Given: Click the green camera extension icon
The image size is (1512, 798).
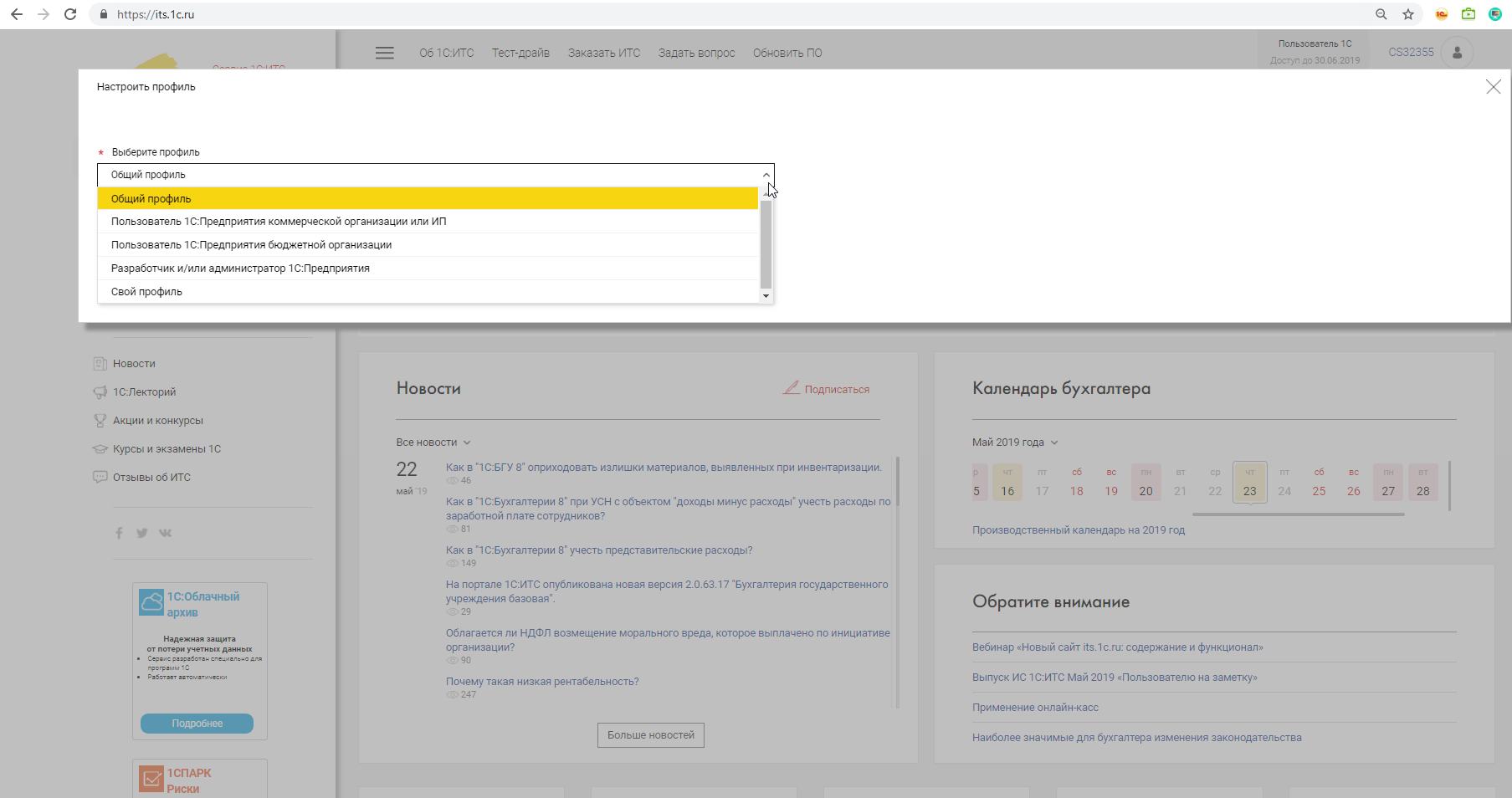Looking at the screenshot, I should (1468, 14).
